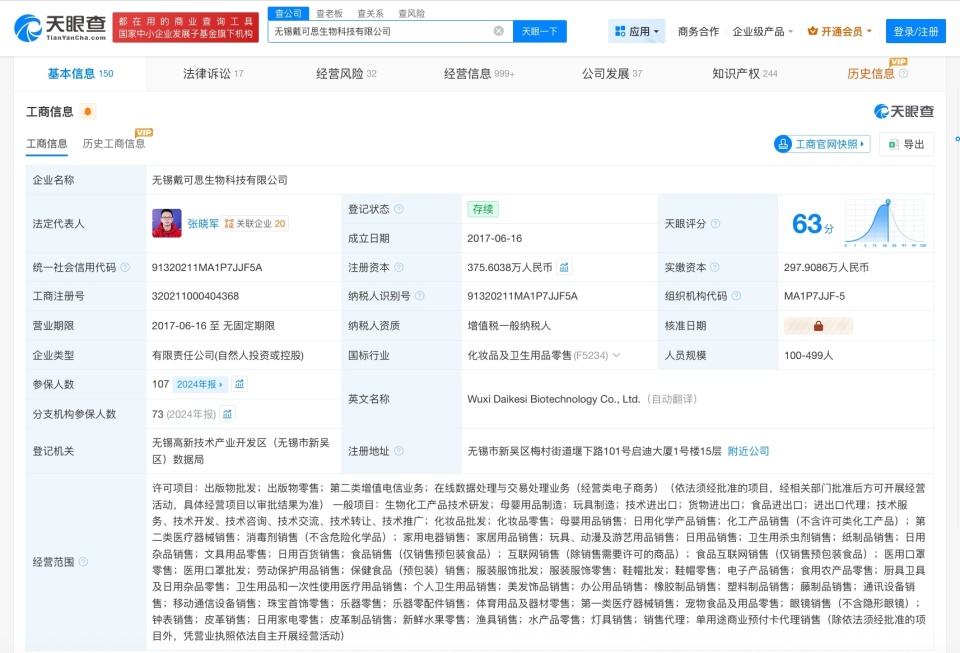The image size is (960, 653).
Task: Click the help icon next to 登记状态
Action: (400, 209)
